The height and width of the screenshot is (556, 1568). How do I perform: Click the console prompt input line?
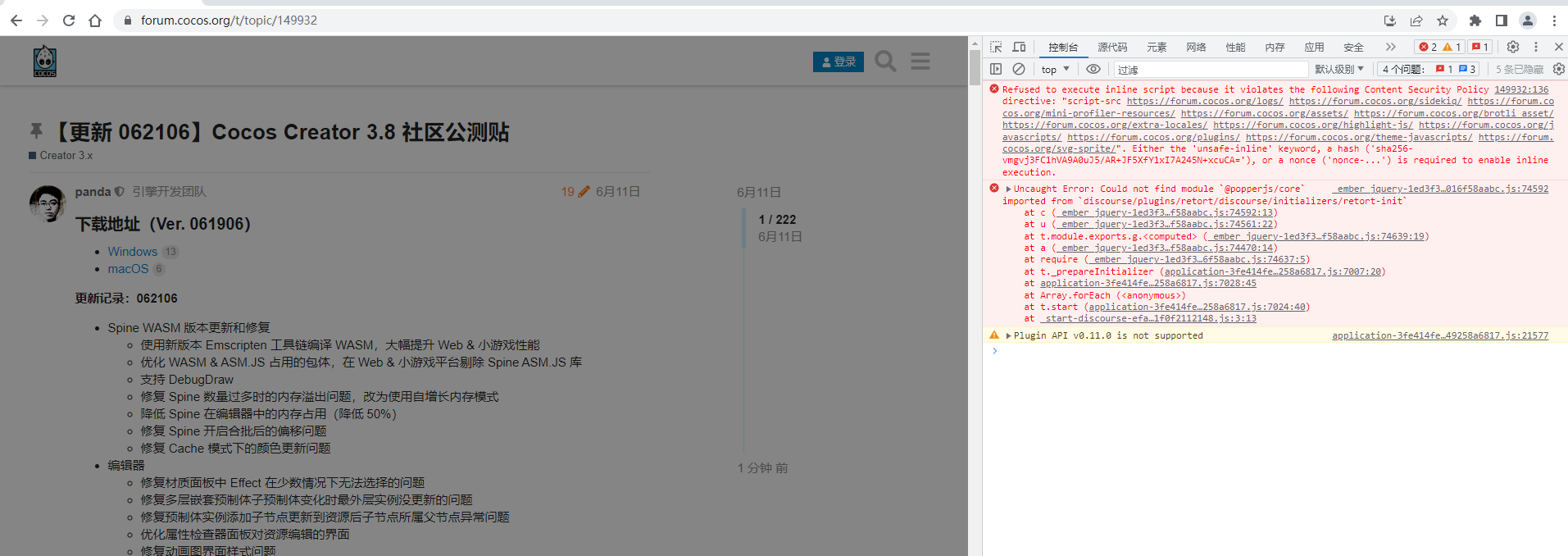click(1279, 351)
